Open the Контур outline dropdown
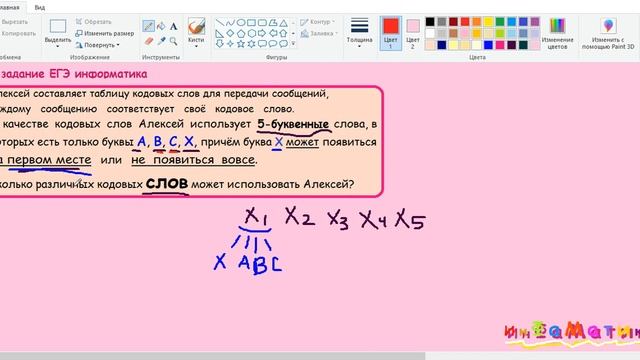Screen dimensions: 640x360 (x=318, y=22)
